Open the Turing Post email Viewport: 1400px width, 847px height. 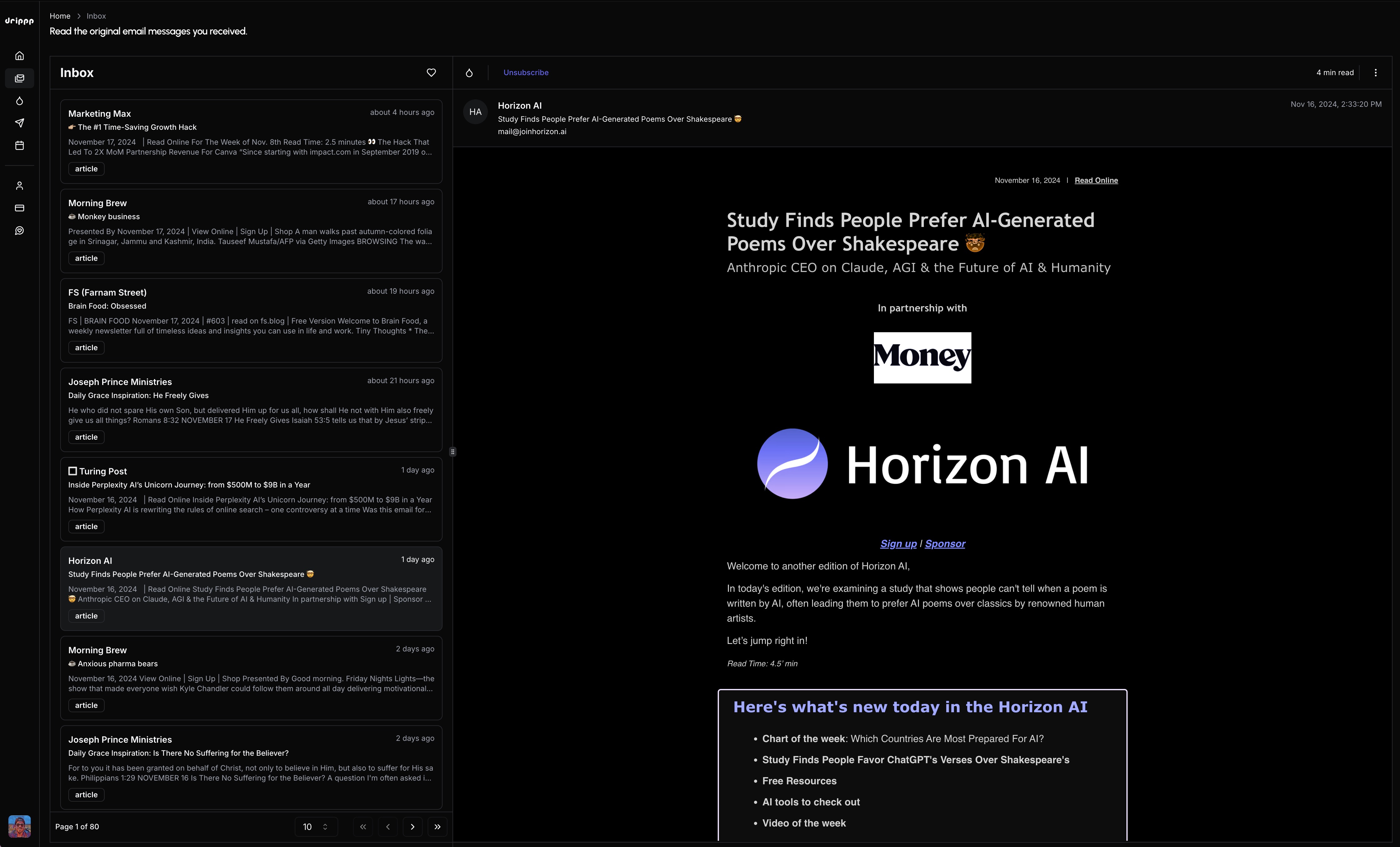click(x=251, y=499)
